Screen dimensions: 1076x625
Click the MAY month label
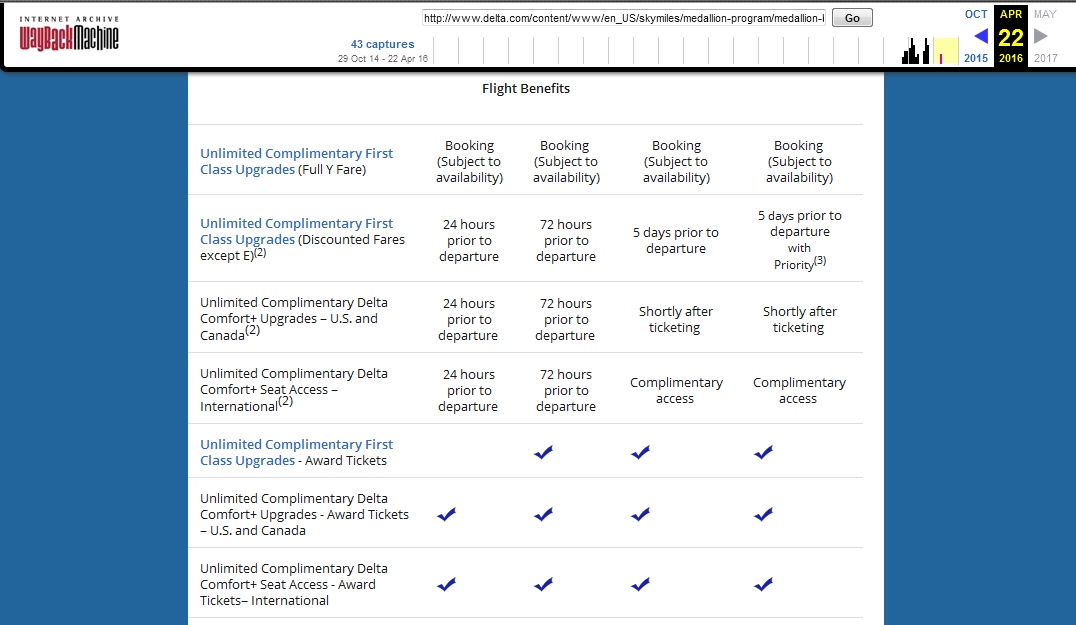point(1045,14)
